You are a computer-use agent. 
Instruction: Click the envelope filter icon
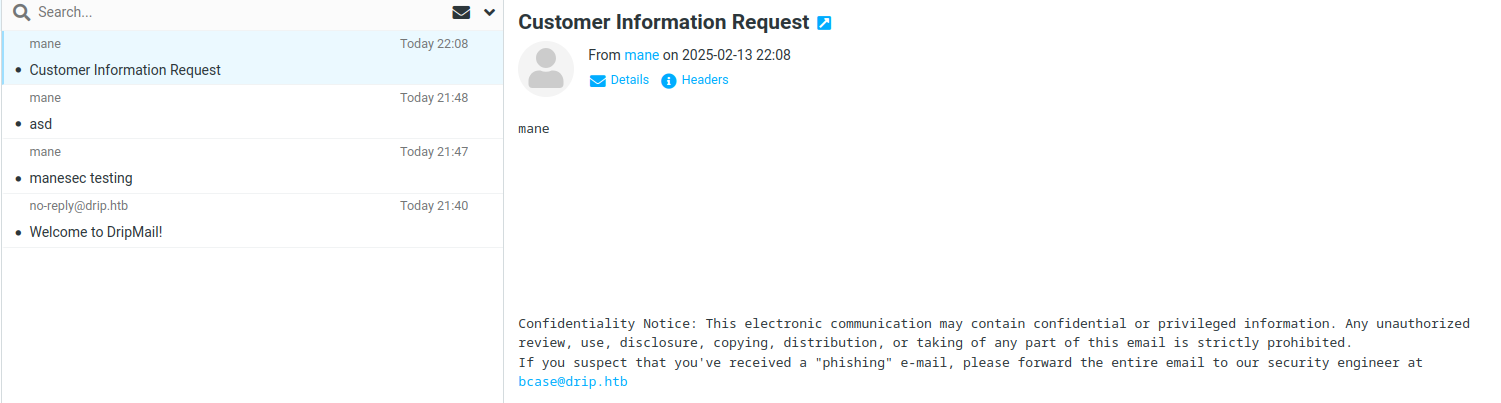pos(461,13)
